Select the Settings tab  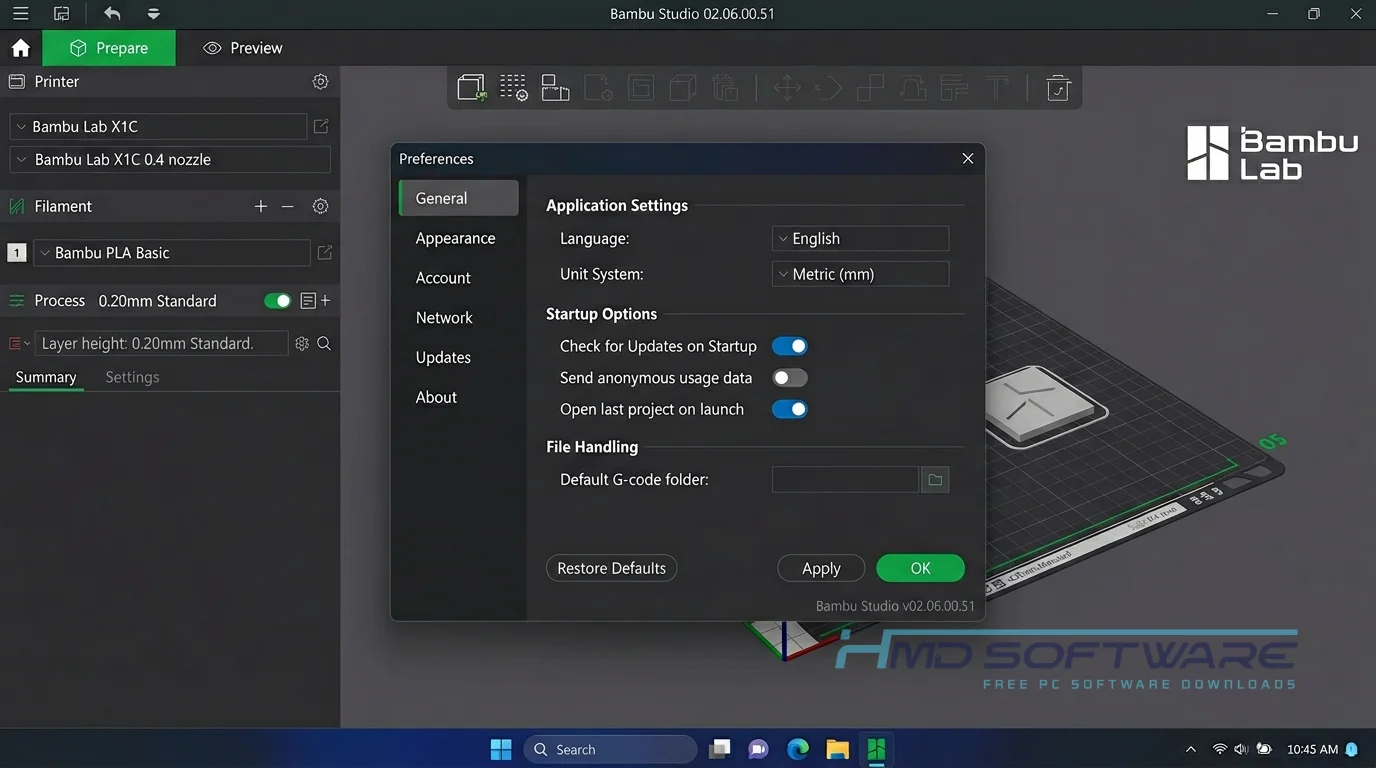coord(132,377)
